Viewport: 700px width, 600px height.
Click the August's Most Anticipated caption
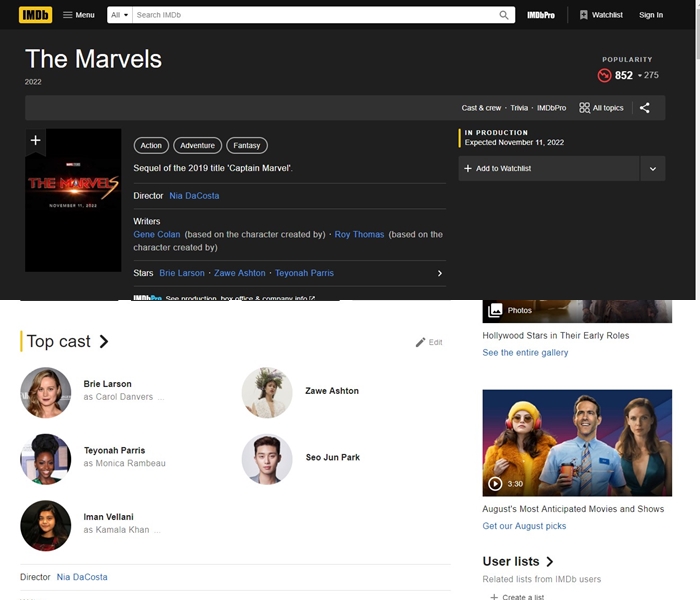pyautogui.click(x=573, y=509)
